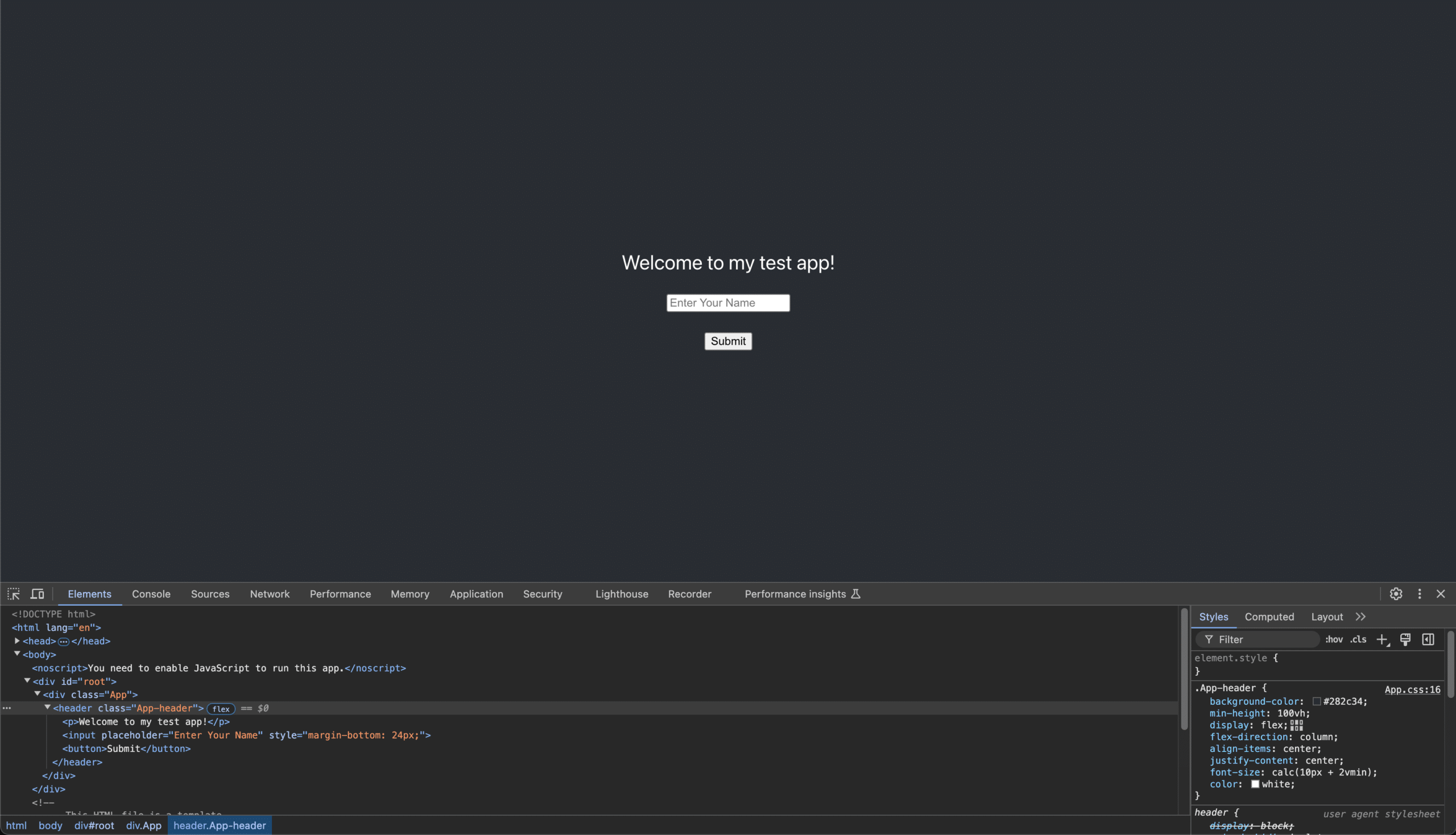1456x835 pixels.
Task: Toggle the :hov element states panel
Action: pyautogui.click(x=1335, y=639)
